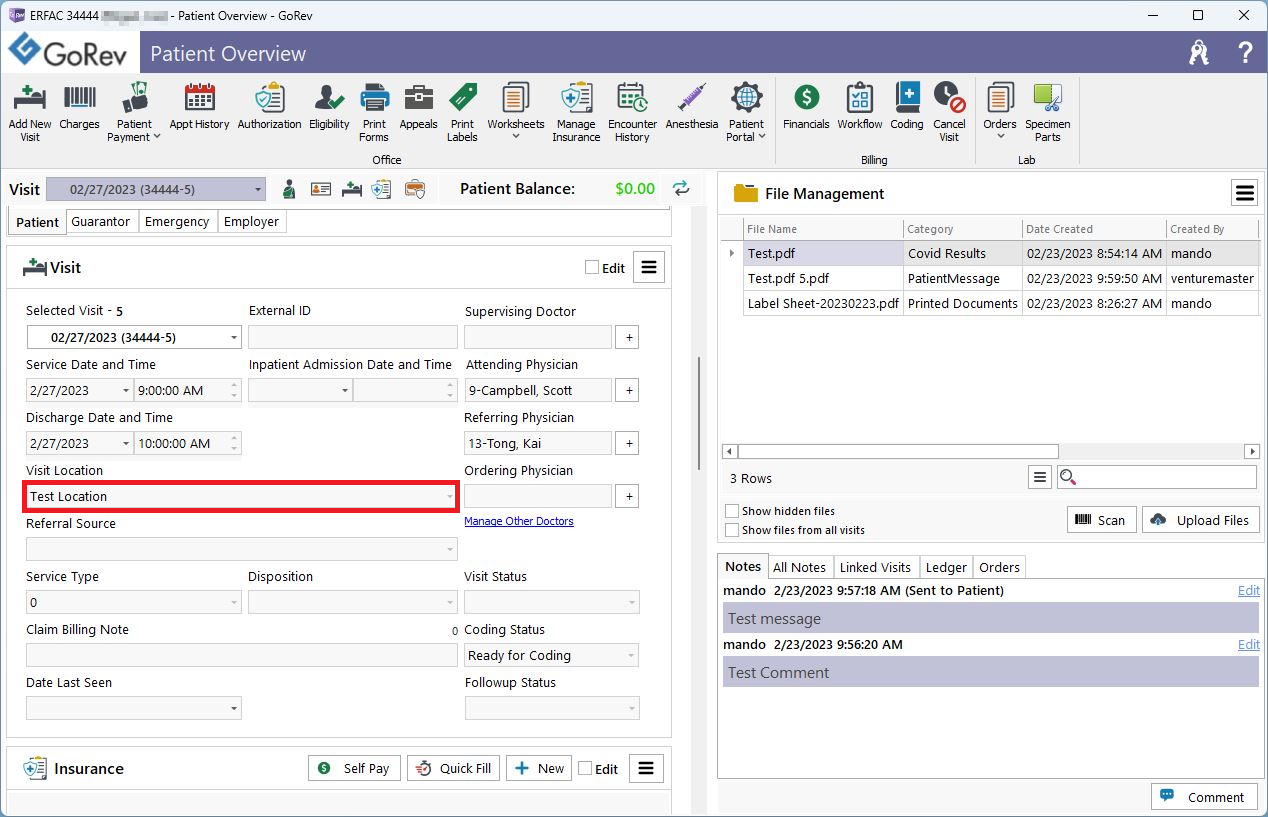The height and width of the screenshot is (817, 1268).
Task: Open Appeals briefcase tool
Action: [418, 107]
